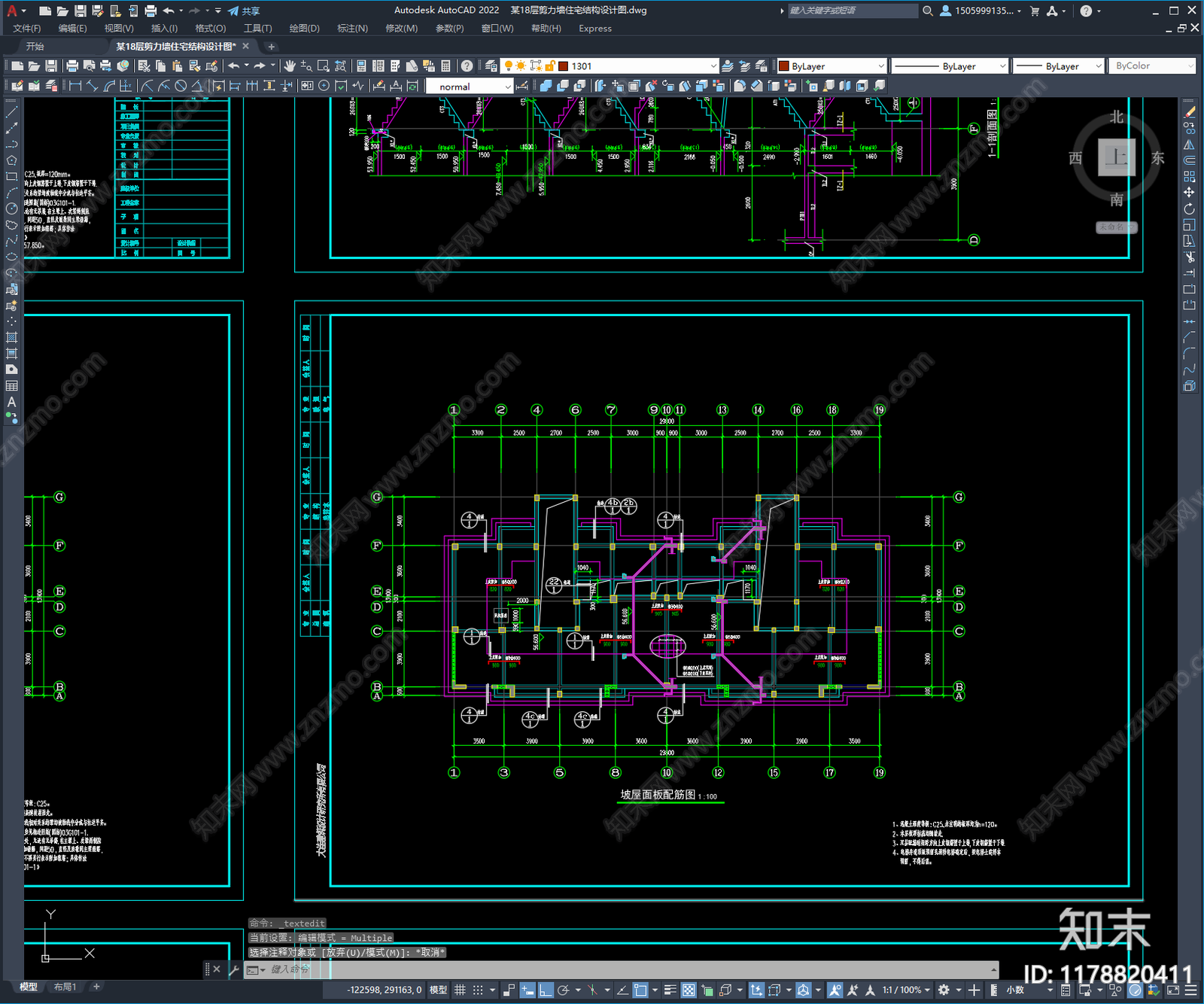This screenshot has height=1004, width=1204.
Task: Click the Zoom Window icon
Action: pos(324,66)
